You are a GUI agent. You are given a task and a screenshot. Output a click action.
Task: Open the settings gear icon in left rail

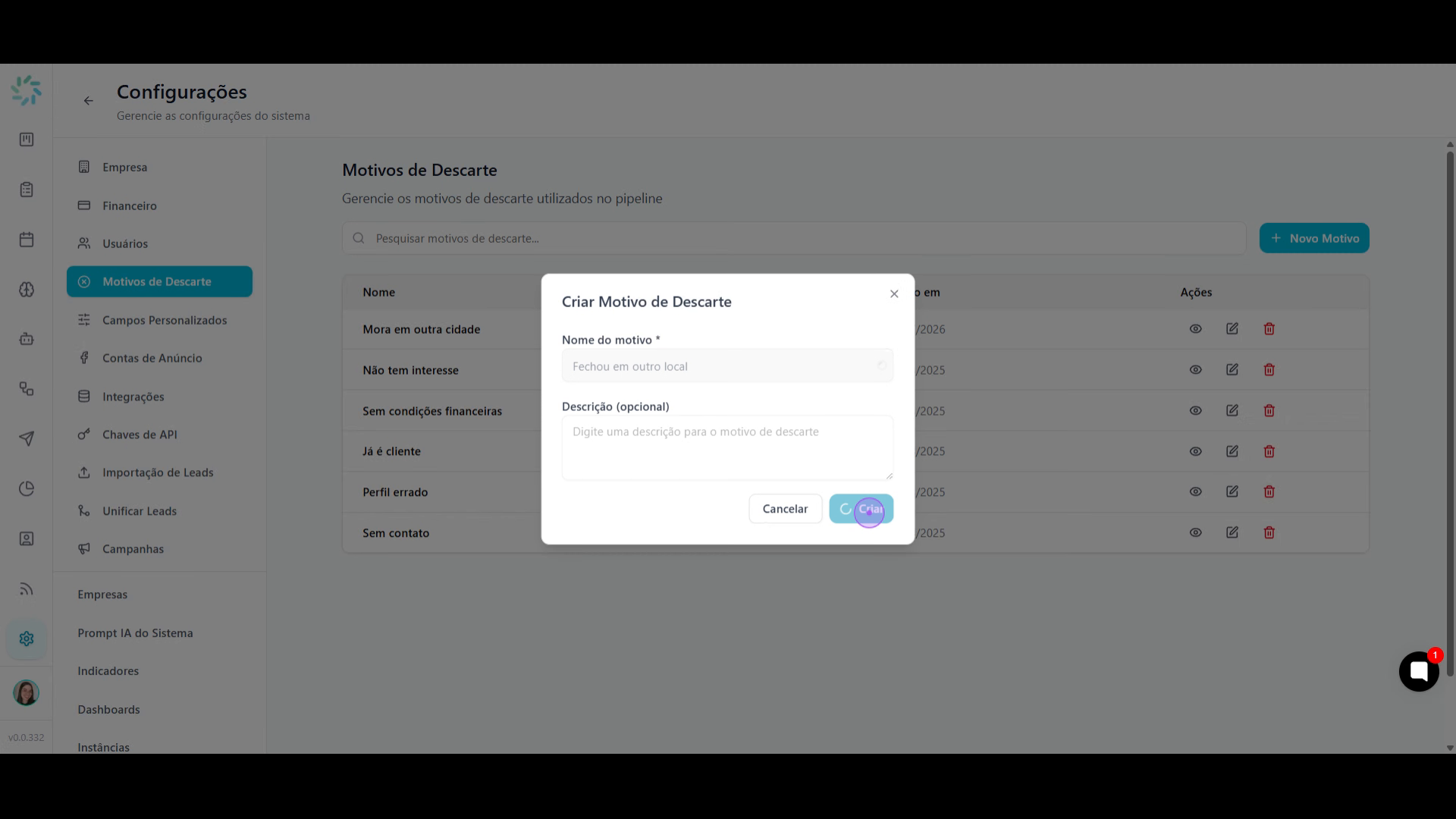click(x=27, y=639)
